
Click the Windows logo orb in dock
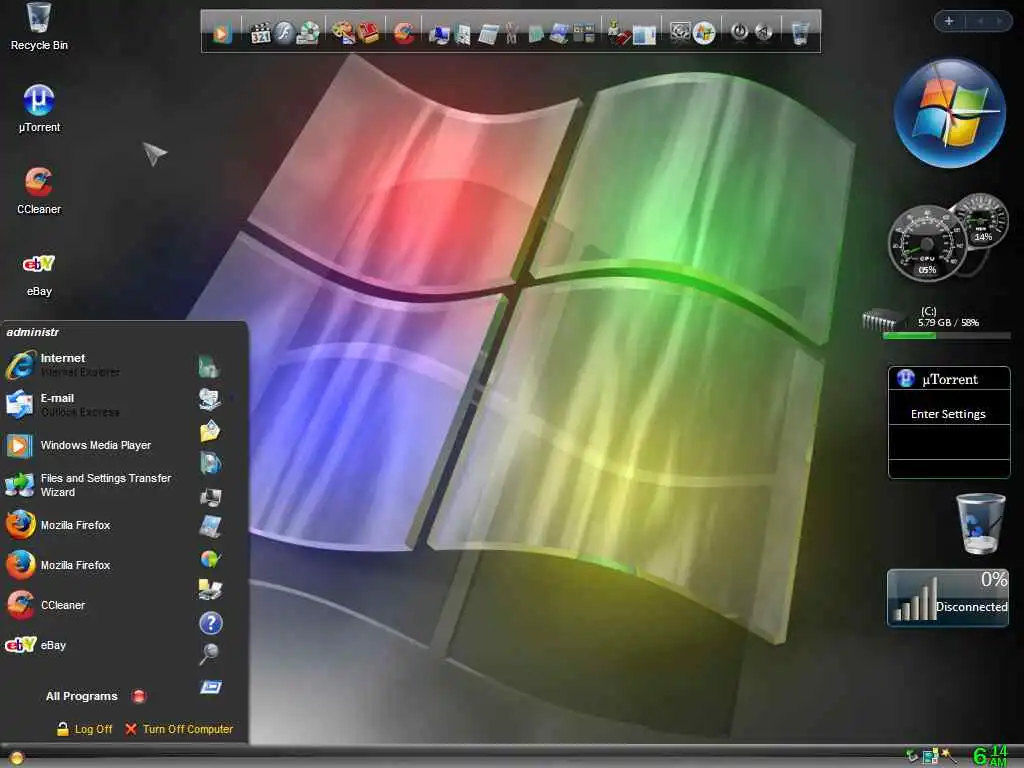click(704, 33)
